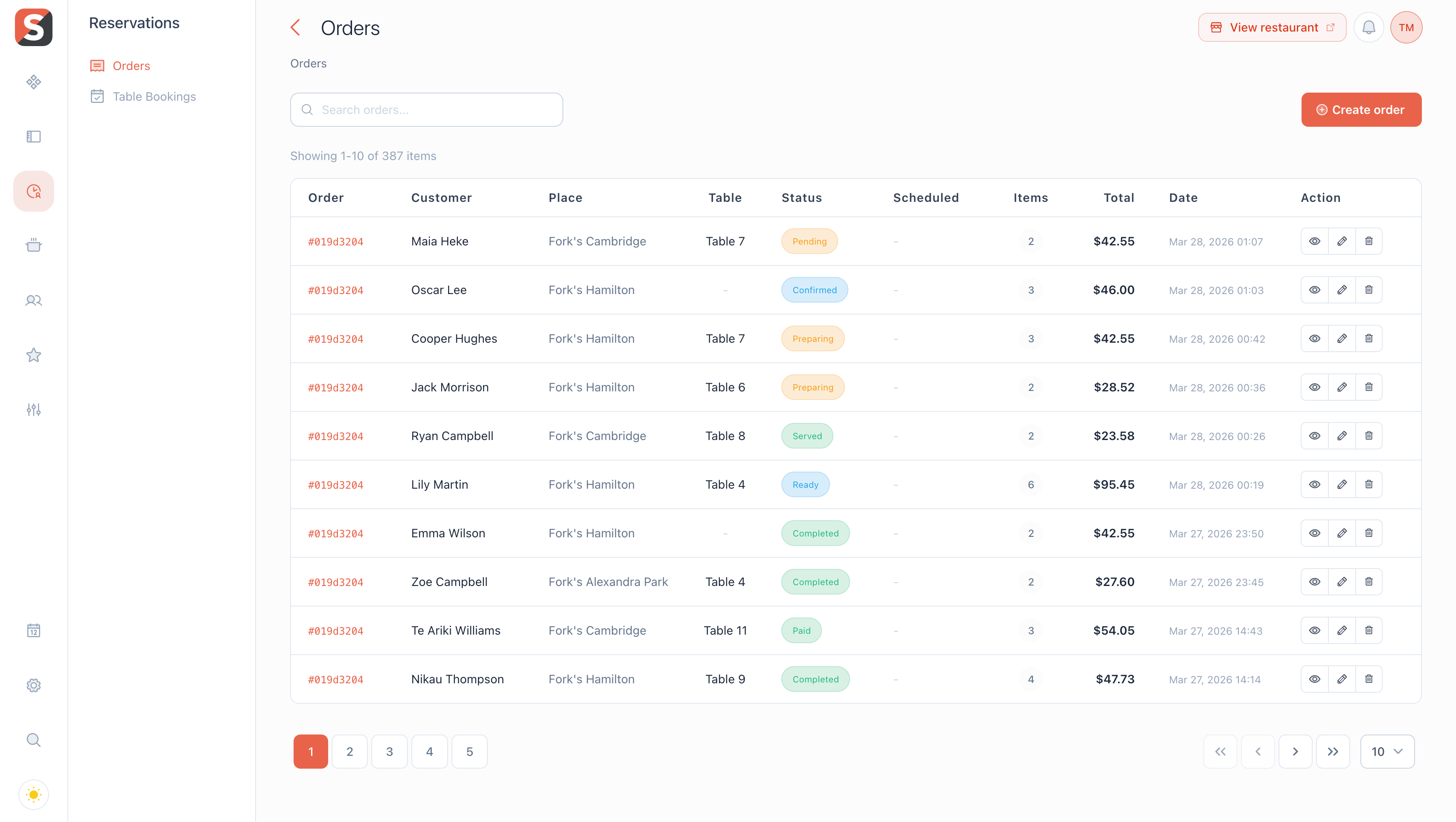Screen dimensions: 1456x822
Task: Click the search icon at sidebar bottom
Action: point(33,740)
